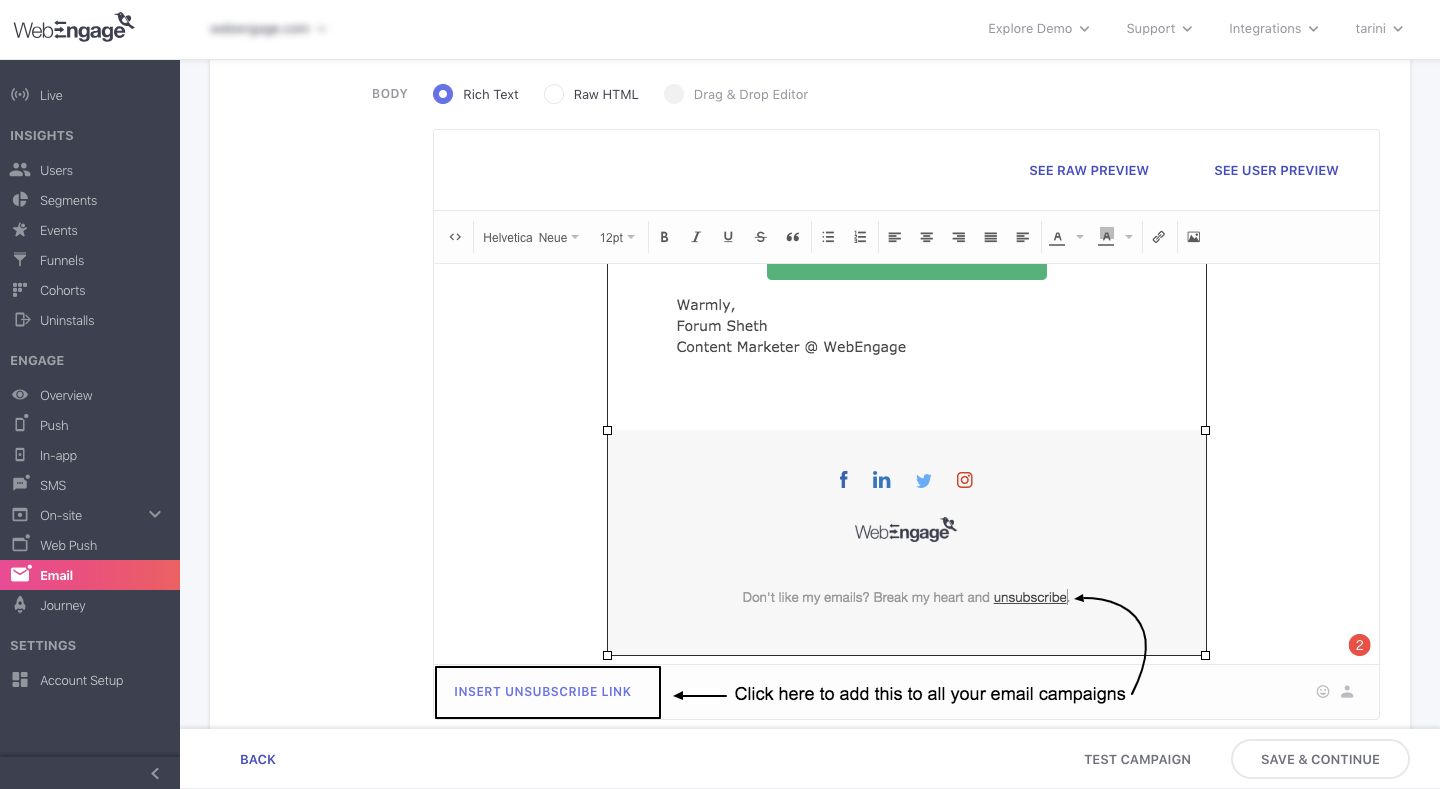Insert a blockquote
The image size is (1440, 789).
tap(792, 237)
